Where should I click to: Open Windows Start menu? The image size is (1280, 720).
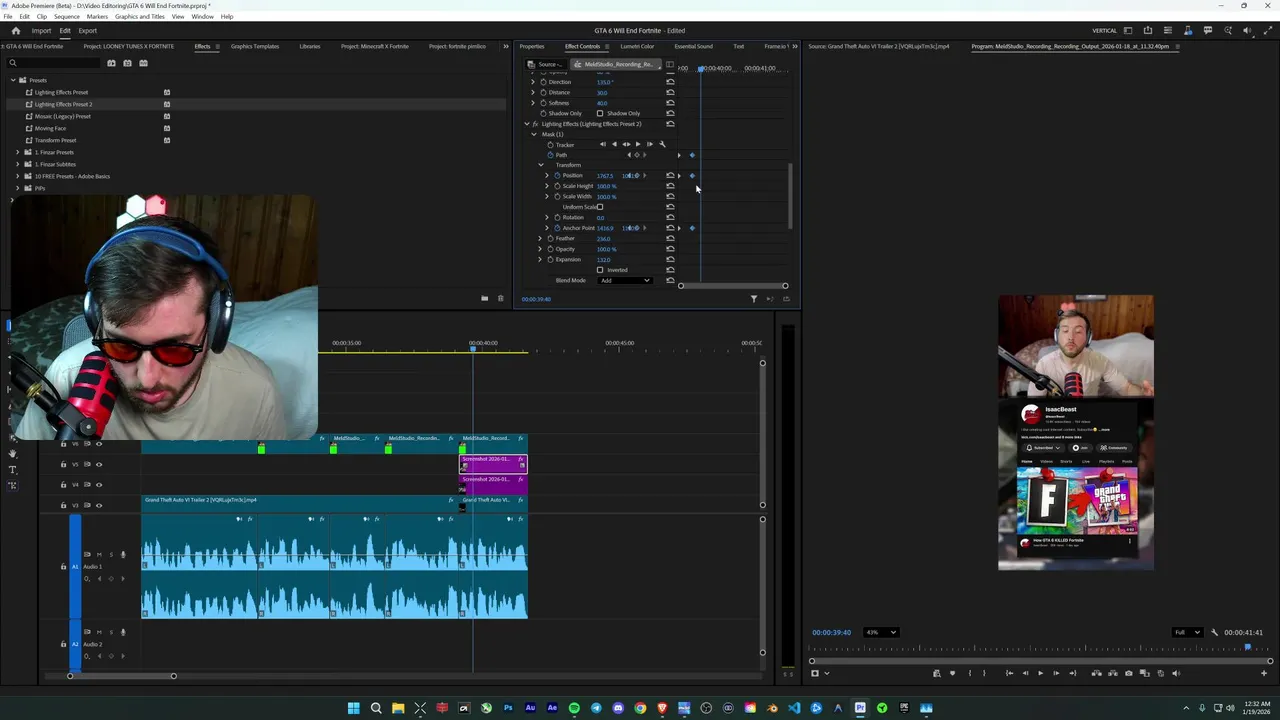354,708
